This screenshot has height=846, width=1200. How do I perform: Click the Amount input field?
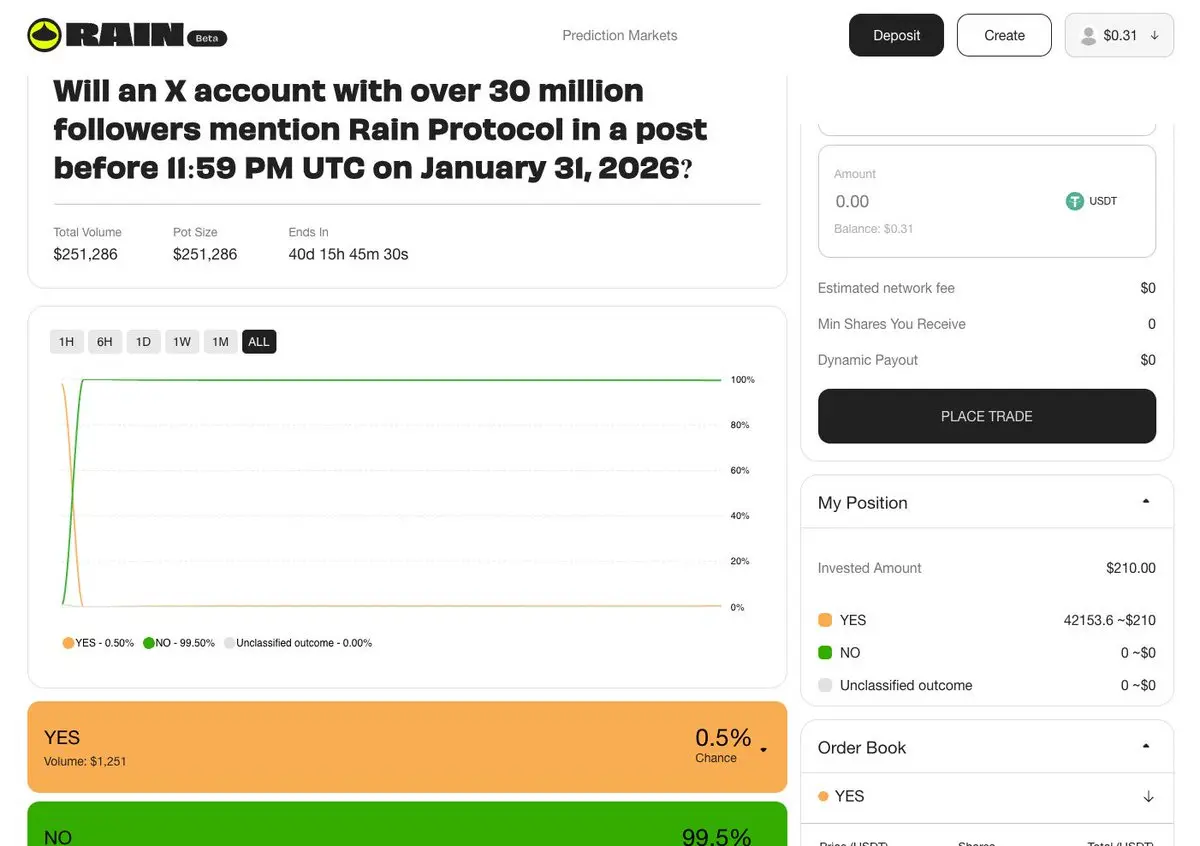940,201
